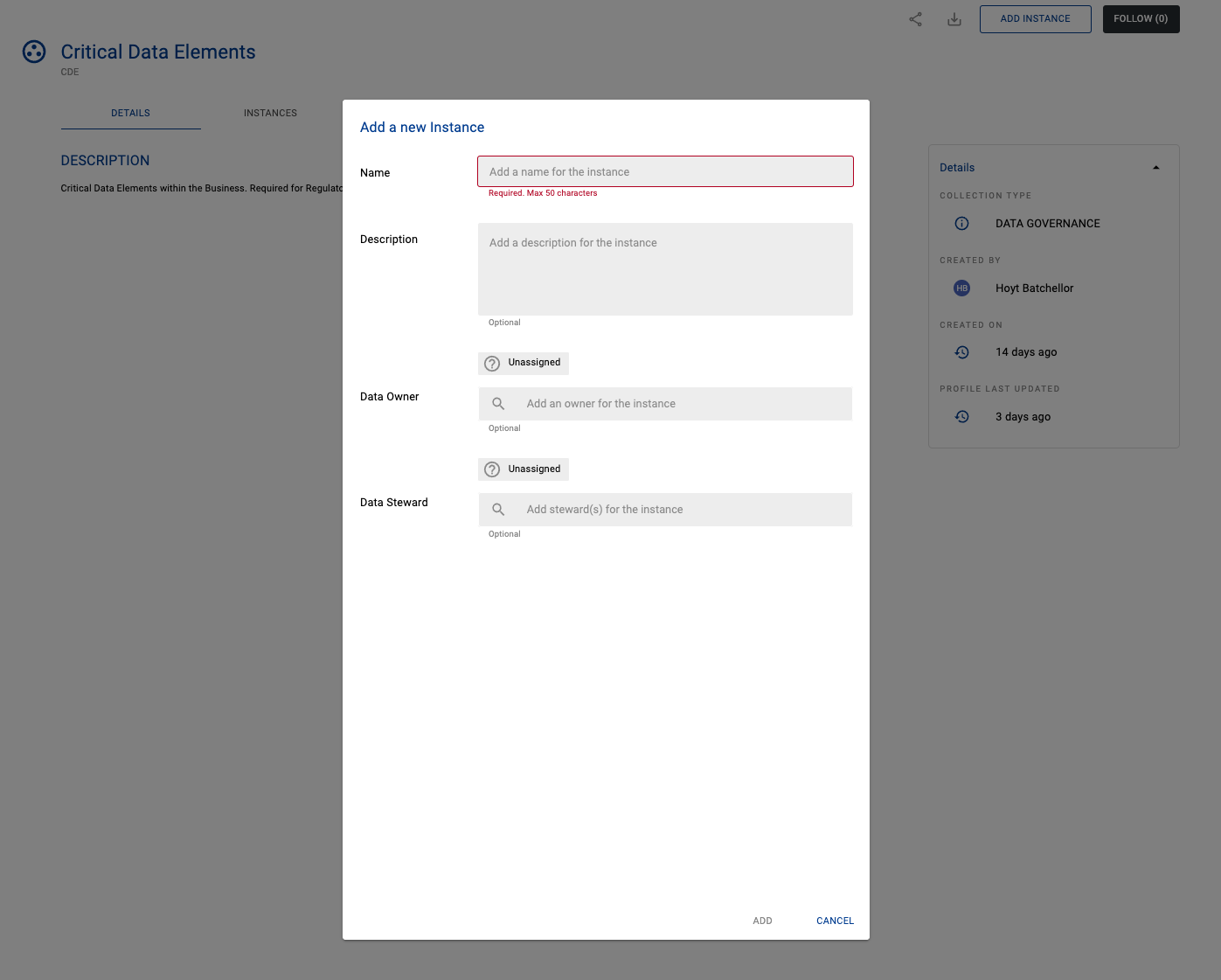Select the DETAILS tab
The height and width of the screenshot is (980, 1221).
click(x=130, y=113)
